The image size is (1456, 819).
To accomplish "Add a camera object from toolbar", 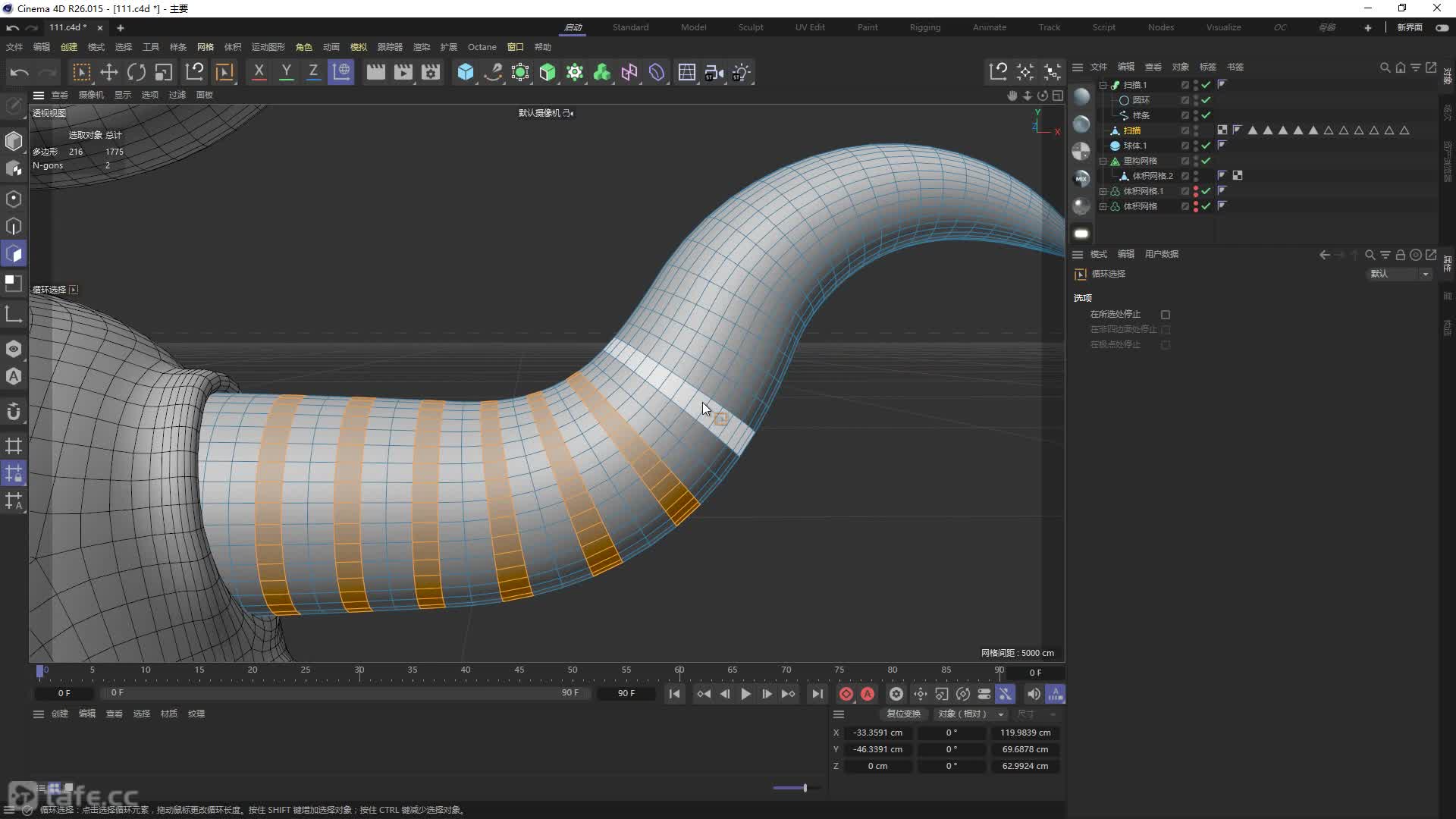I will pos(714,72).
